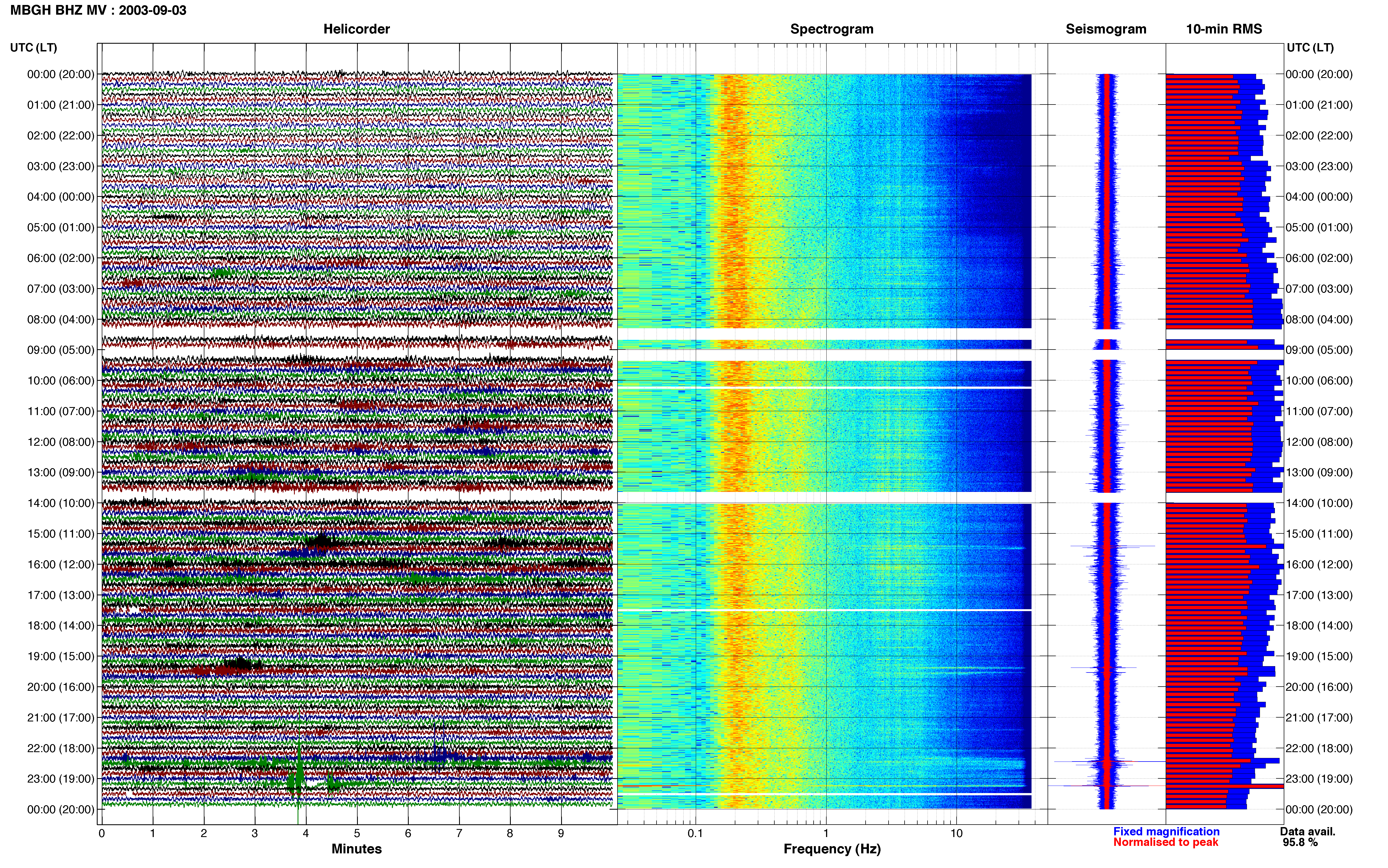
Task: Click left time label '00:00 (20:00)' at top
Action: (61, 74)
